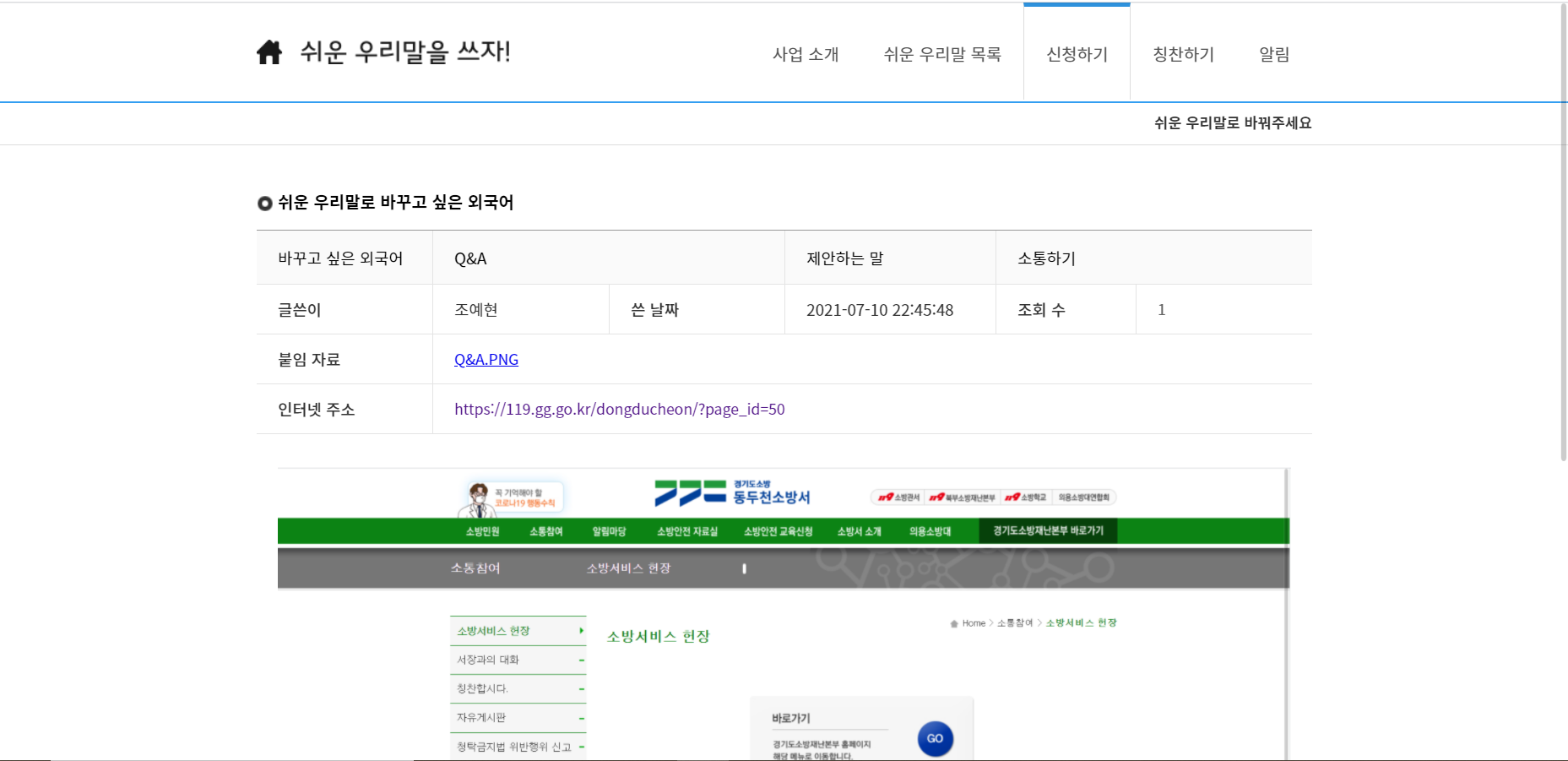The image size is (1568, 761).
Task: Click the circle bullet icon before the heading
Action: tap(264, 204)
